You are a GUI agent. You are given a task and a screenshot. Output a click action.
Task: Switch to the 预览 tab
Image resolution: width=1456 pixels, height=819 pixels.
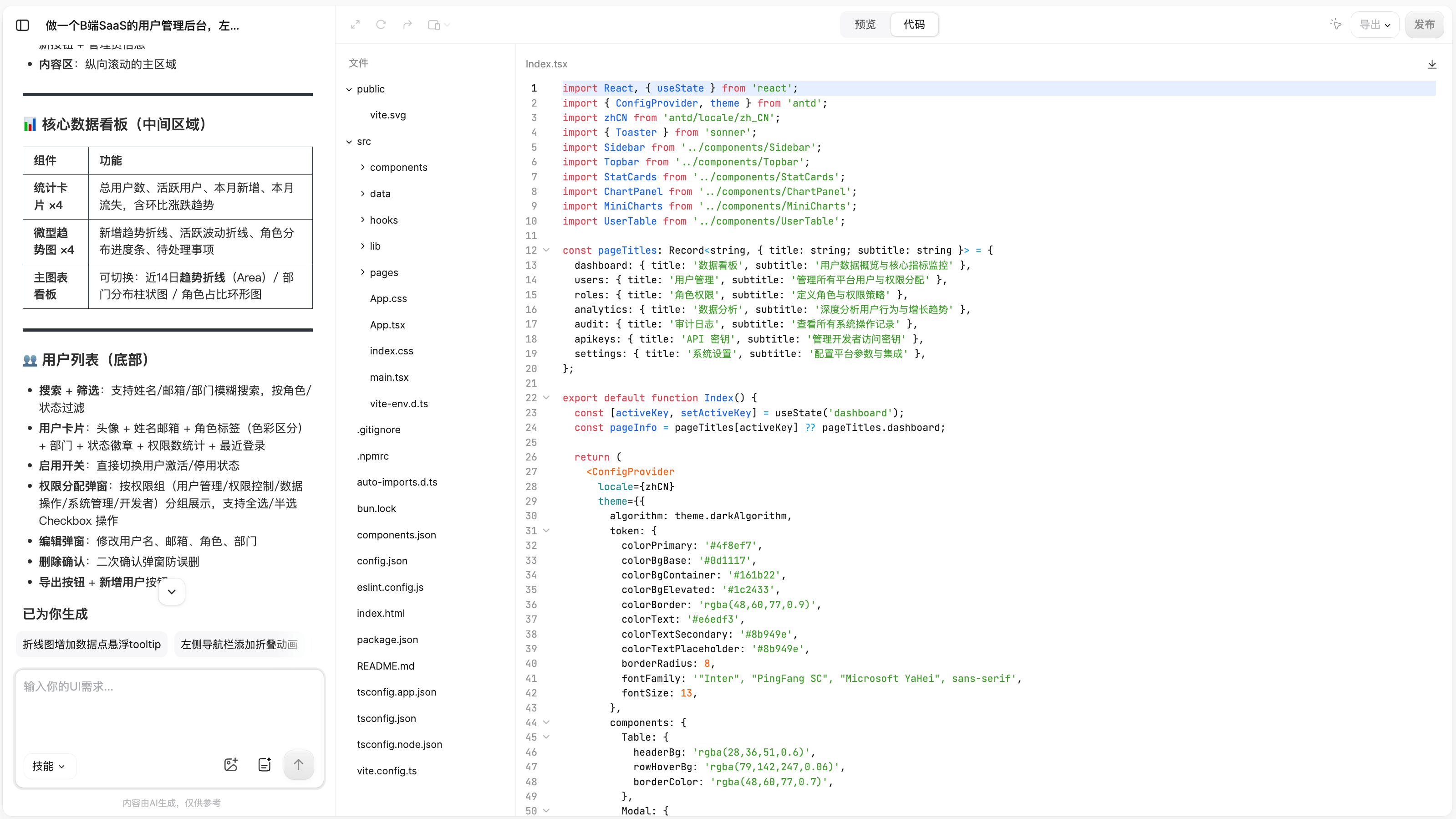tap(865, 25)
